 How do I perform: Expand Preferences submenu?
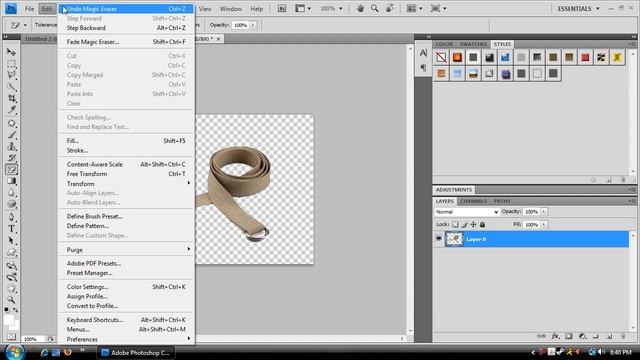click(x=126, y=339)
